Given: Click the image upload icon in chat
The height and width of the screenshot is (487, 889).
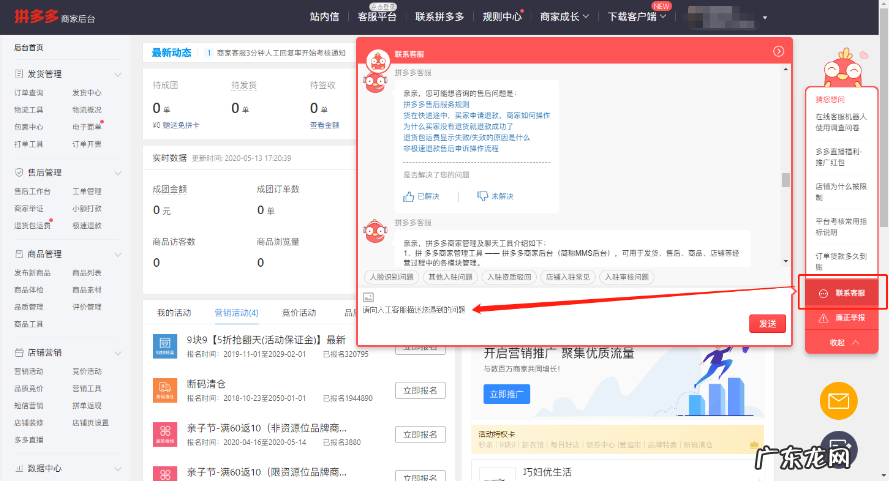Looking at the screenshot, I should click(369, 297).
